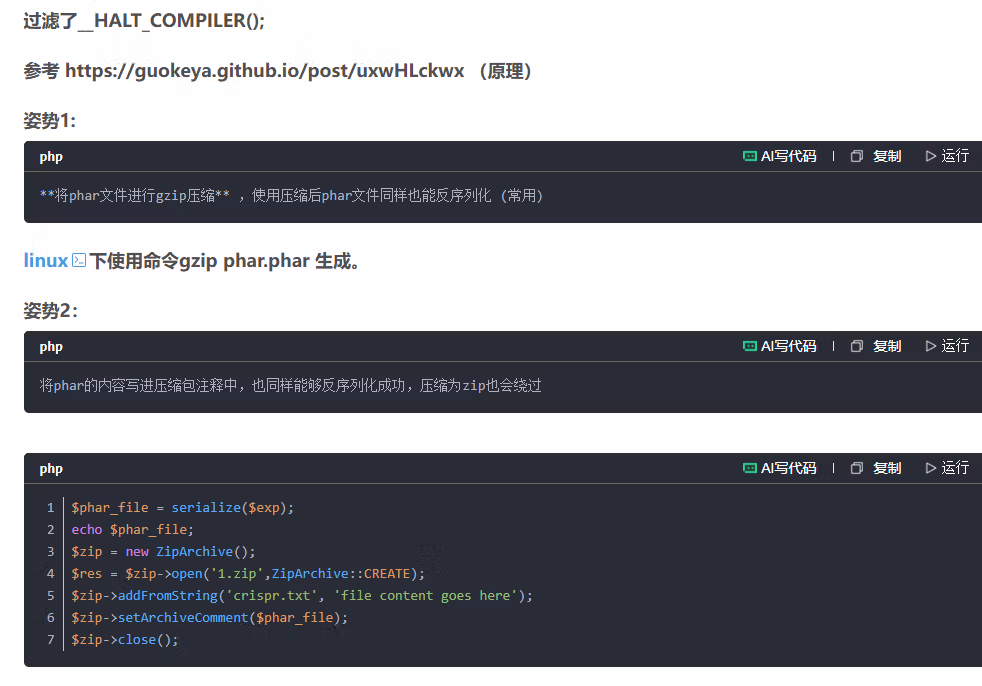Run the second php code block
The width and height of the screenshot is (982, 686).
(x=947, y=346)
